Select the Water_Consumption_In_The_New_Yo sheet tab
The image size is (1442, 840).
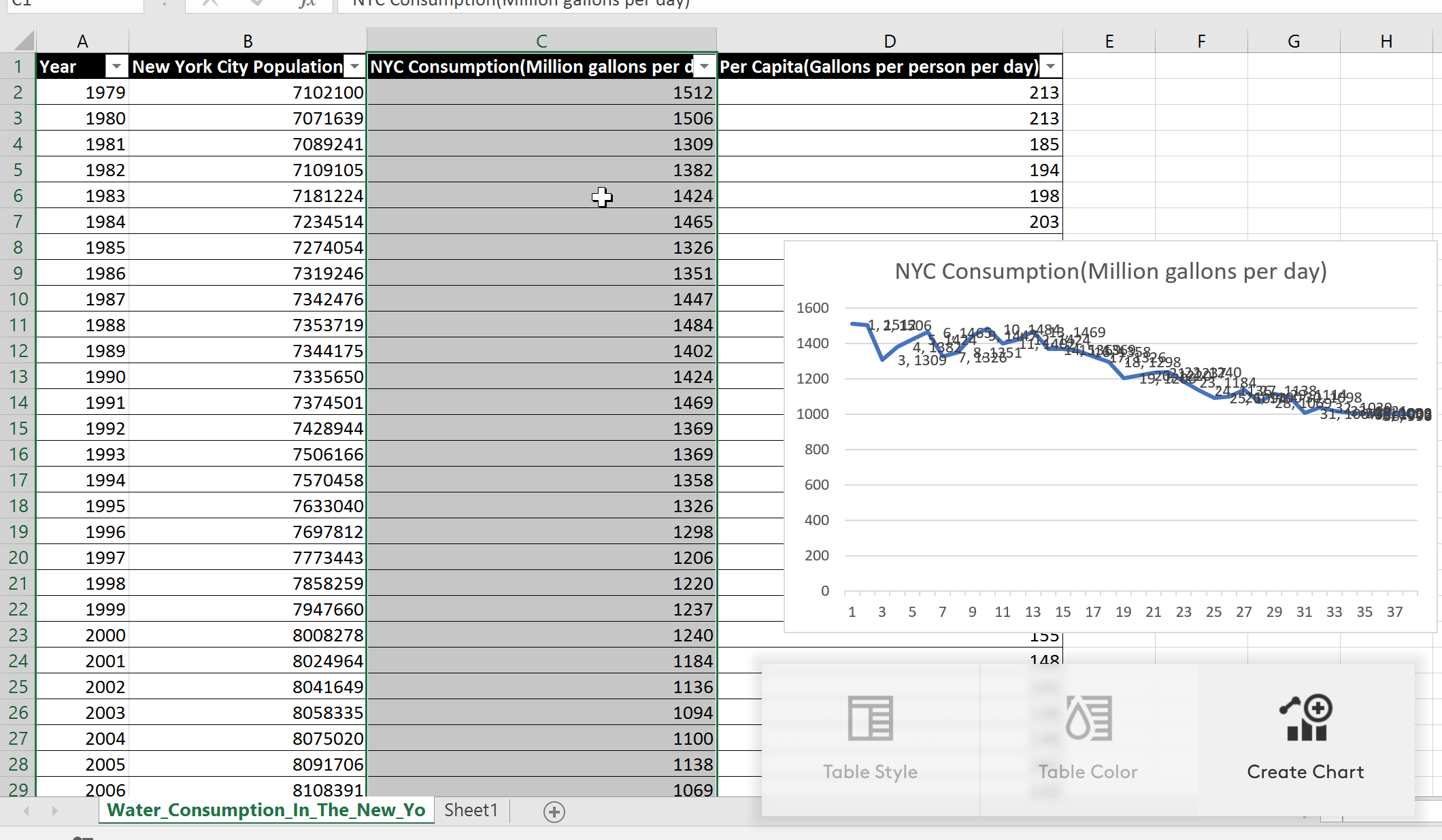click(266, 810)
